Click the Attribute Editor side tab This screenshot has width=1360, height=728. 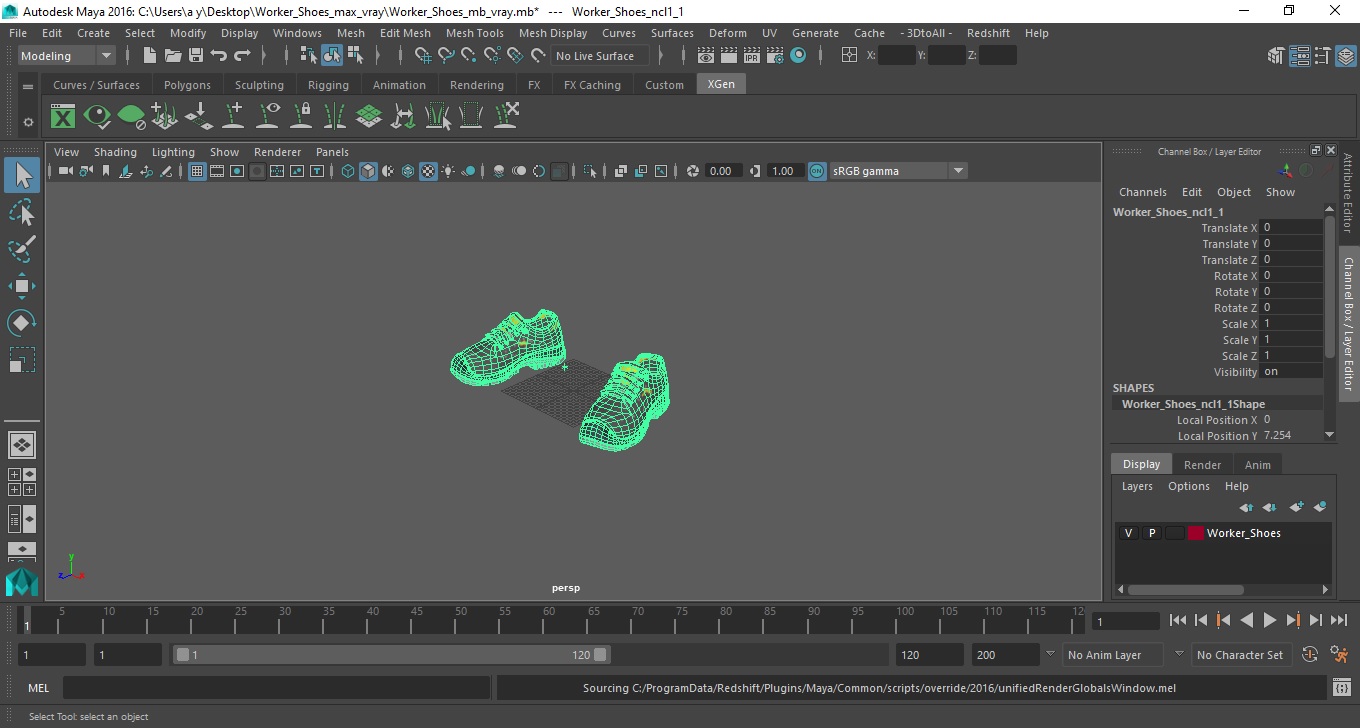tap(1348, 193)
